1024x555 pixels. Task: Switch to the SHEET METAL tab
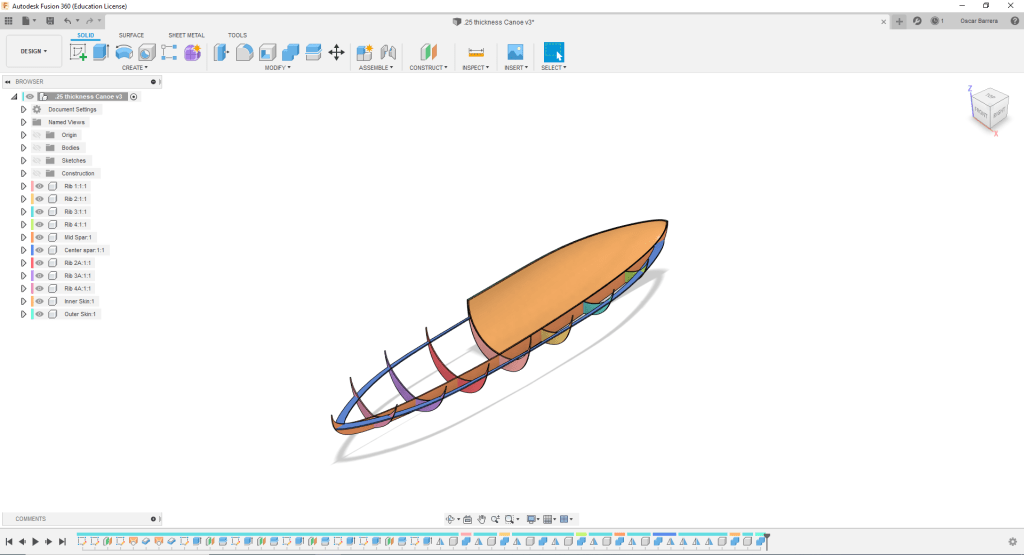pos(186,35)
